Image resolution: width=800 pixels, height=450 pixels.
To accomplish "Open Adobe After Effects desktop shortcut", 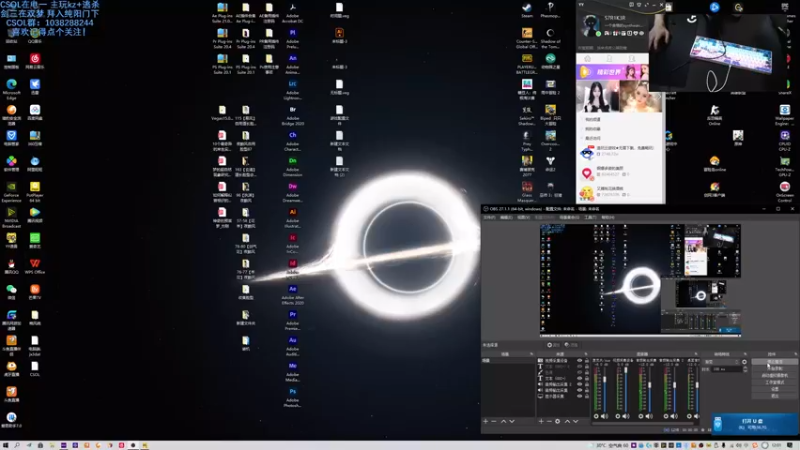I will point(292,295).
